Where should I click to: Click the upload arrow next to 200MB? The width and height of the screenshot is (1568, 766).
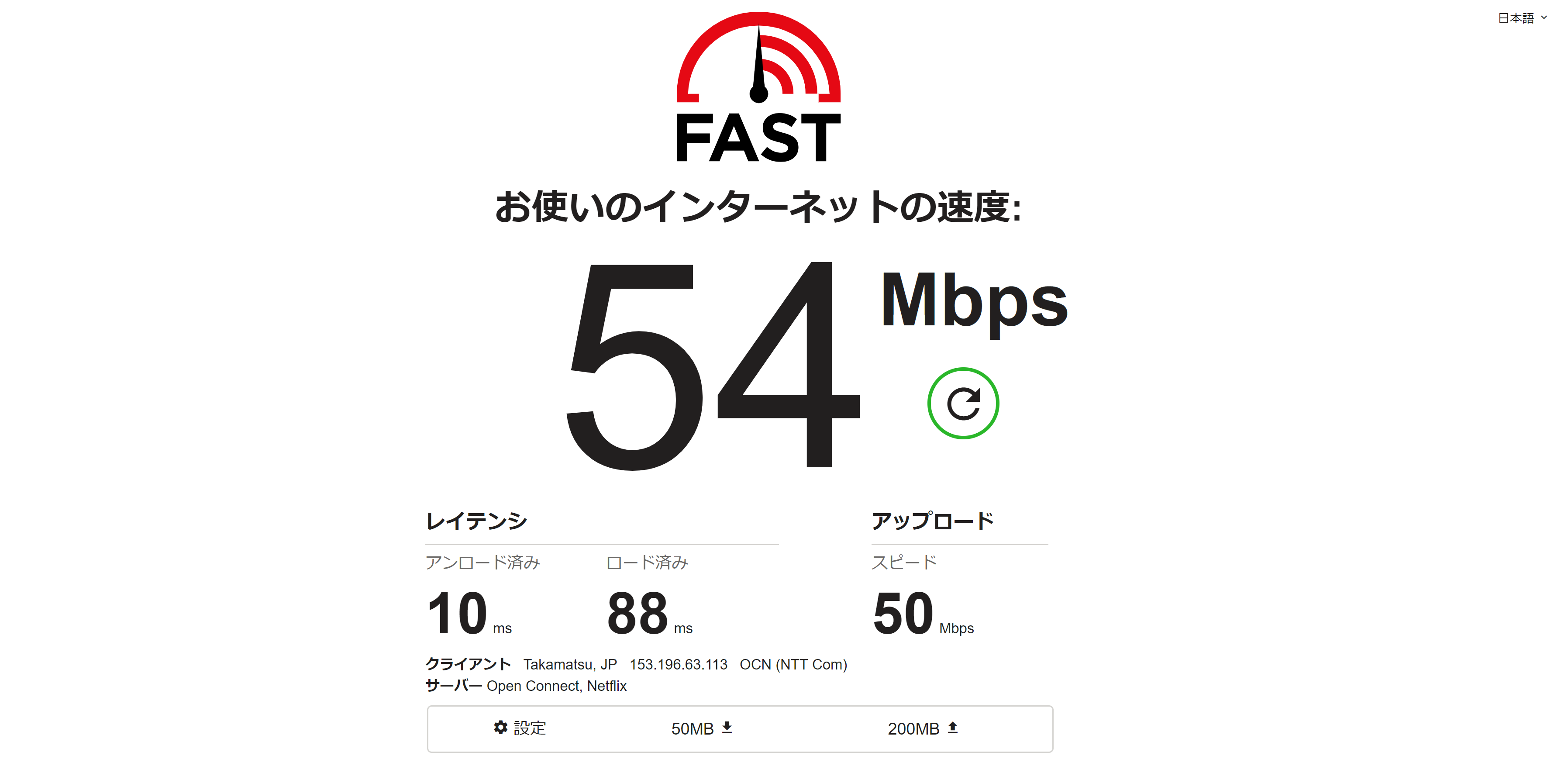[953, 728]
